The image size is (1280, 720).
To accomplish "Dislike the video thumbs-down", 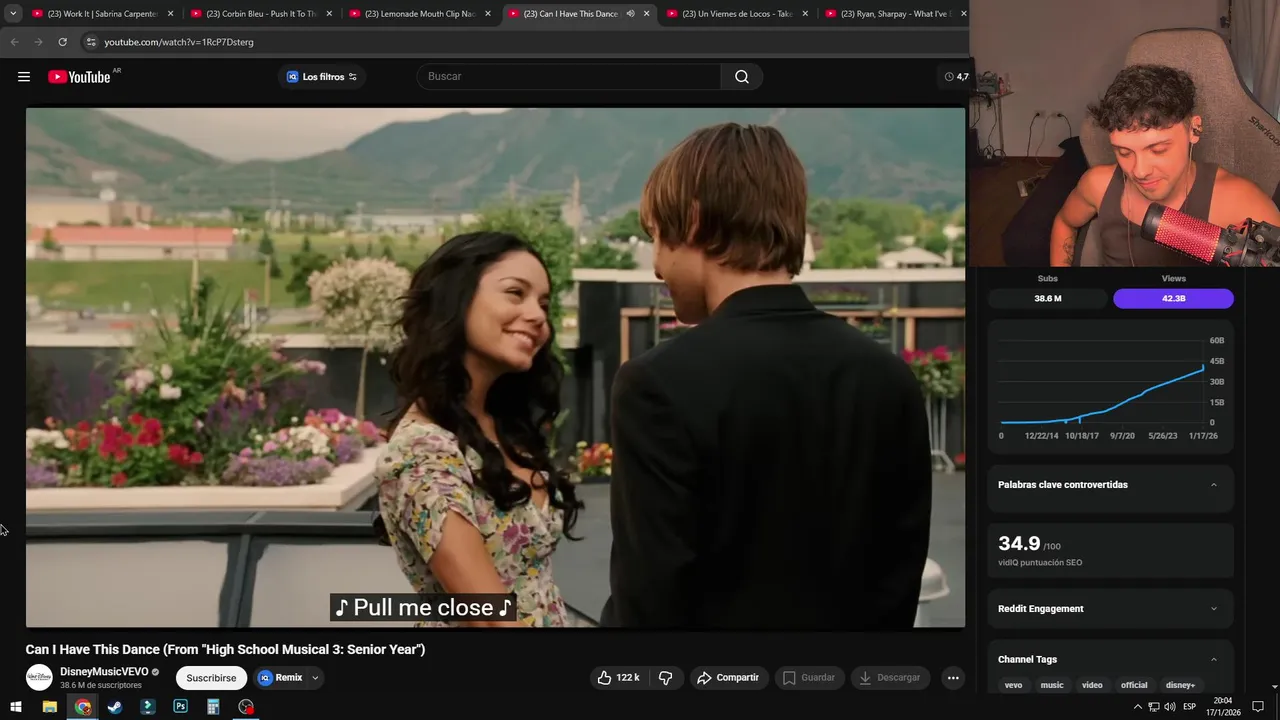I will (666, 678).
